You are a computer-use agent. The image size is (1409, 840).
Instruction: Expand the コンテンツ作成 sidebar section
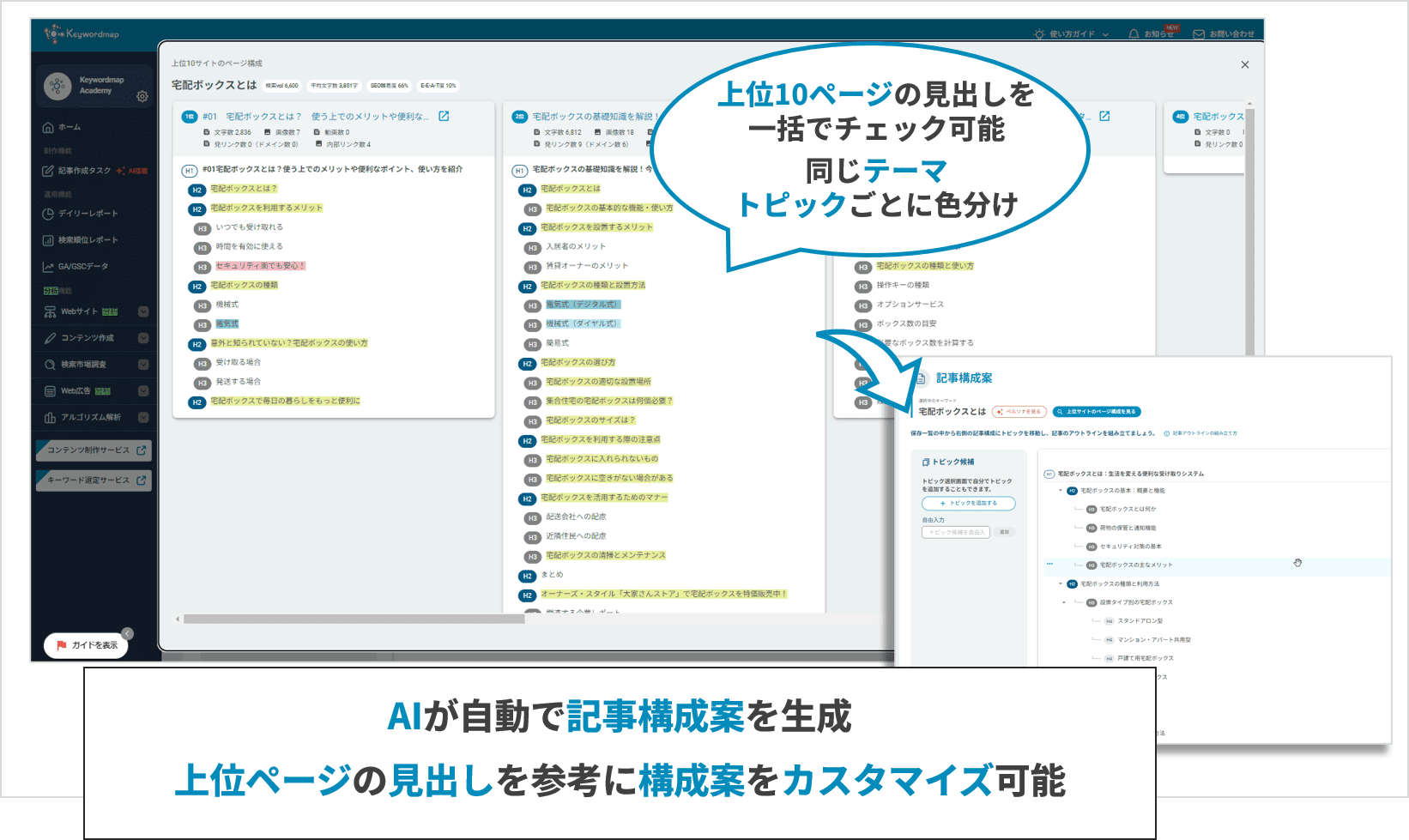point(143,338)
